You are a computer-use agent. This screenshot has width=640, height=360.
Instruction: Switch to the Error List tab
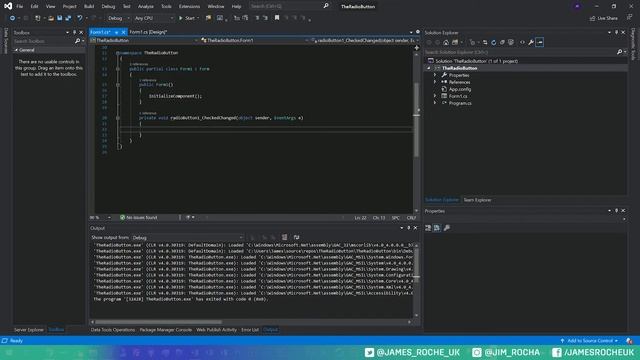[250, 330]
